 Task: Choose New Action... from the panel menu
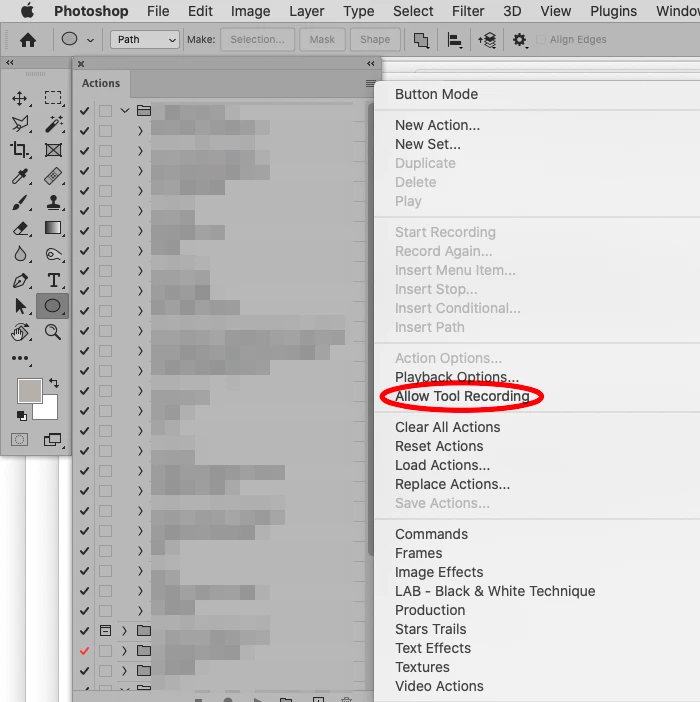(x=437, y=125)
